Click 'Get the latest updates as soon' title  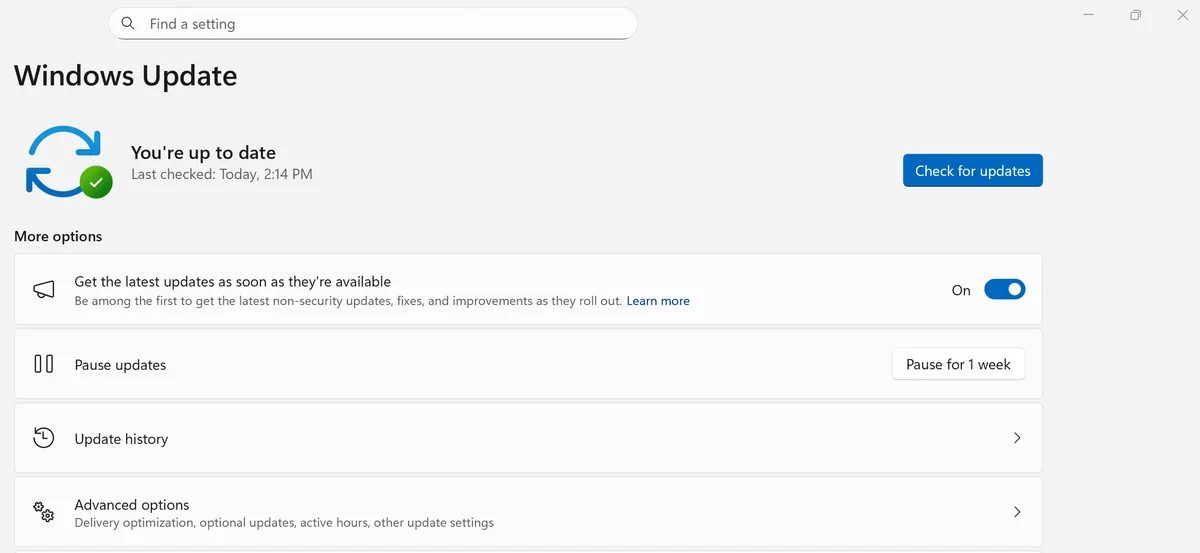click(233, 282)
